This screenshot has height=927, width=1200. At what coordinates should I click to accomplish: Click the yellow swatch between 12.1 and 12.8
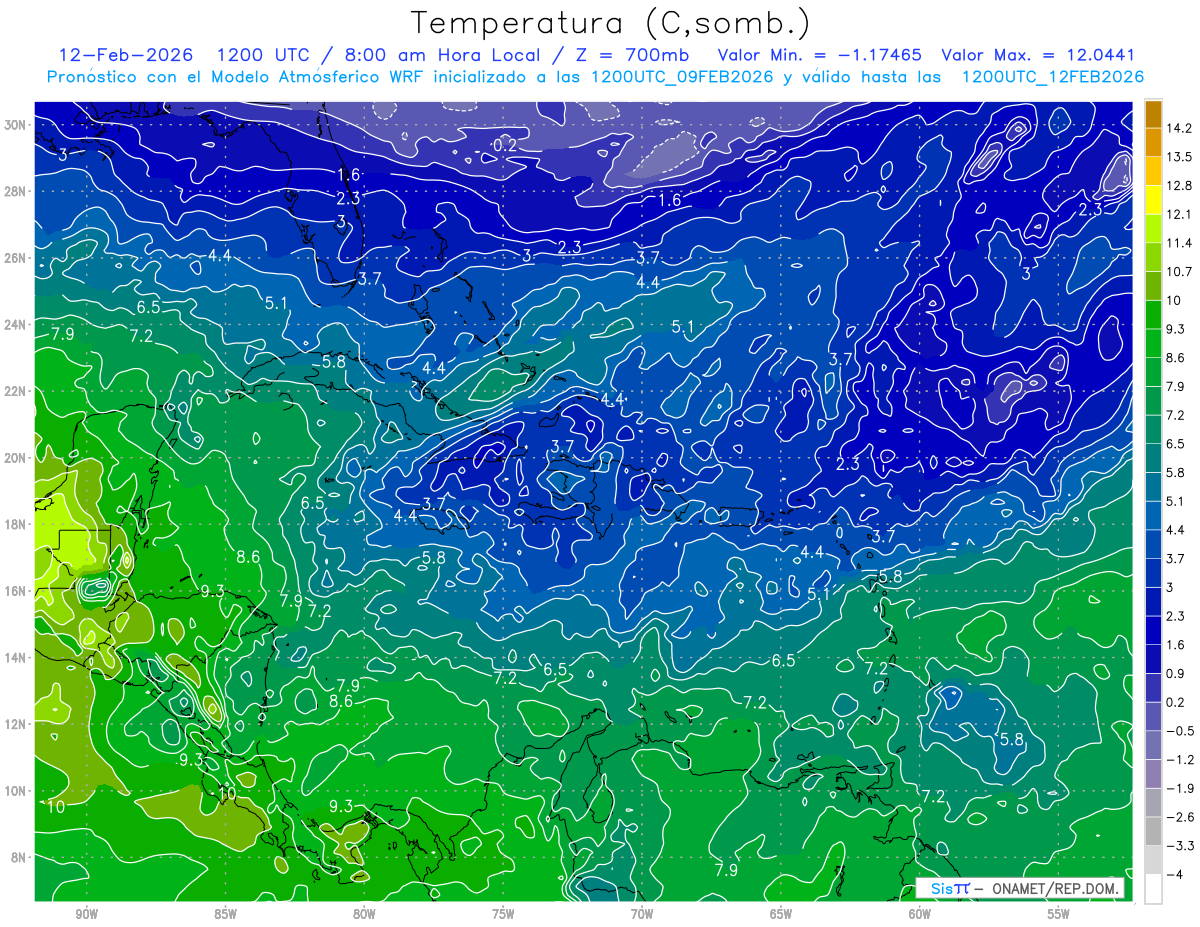pos(1153,200)
